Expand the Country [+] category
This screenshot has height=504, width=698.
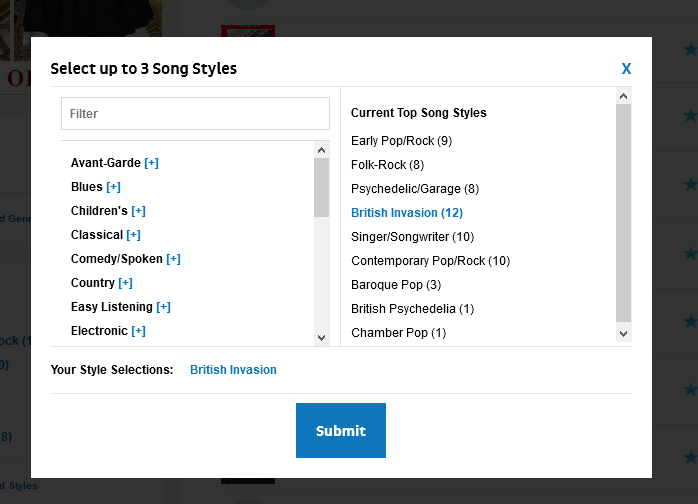(x=125, y=283)
